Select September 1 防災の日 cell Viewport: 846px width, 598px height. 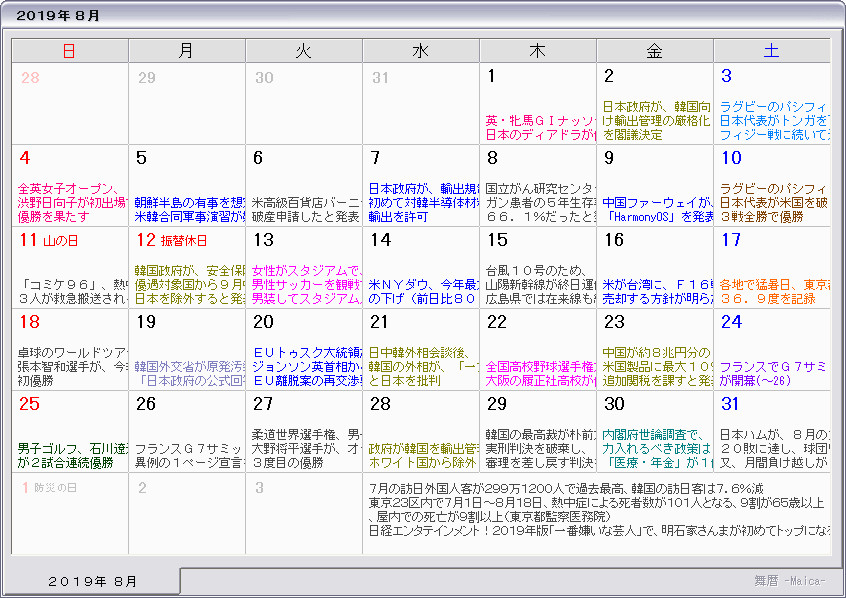tap(69, 512)
